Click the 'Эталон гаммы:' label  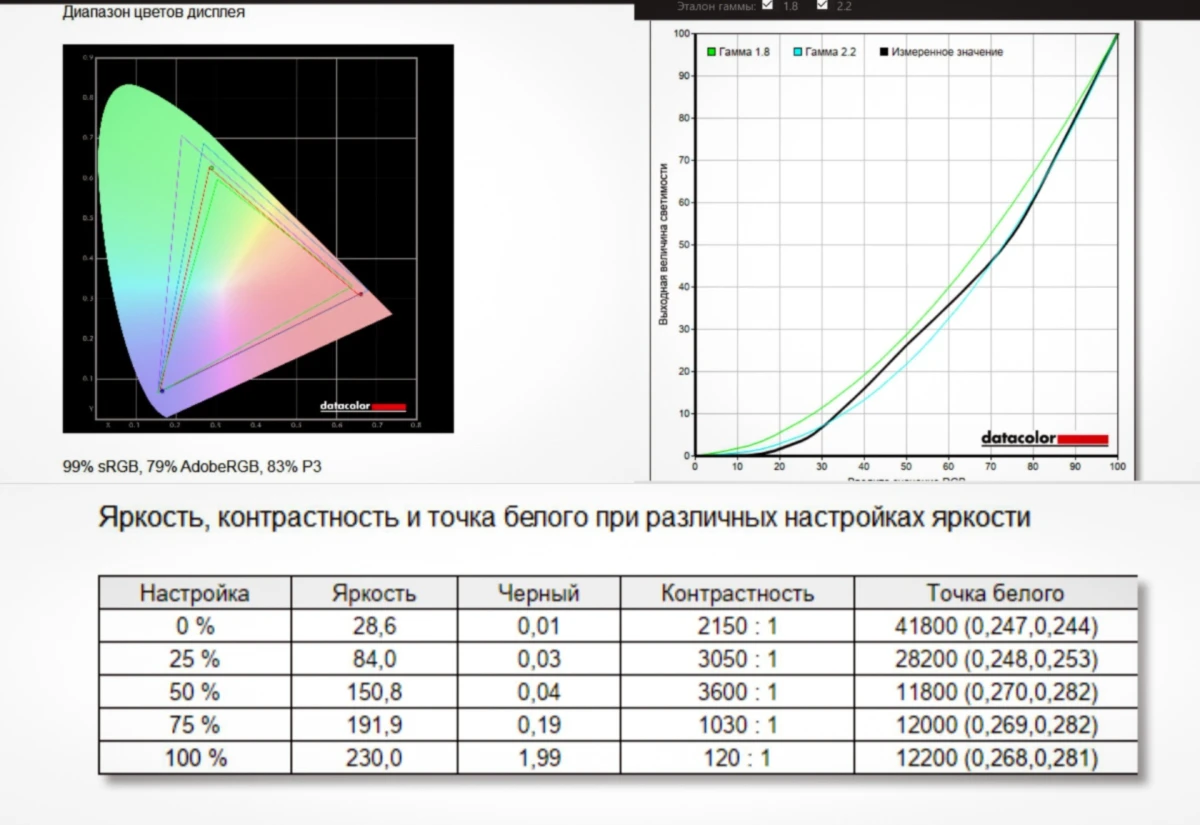coord(715,5)
